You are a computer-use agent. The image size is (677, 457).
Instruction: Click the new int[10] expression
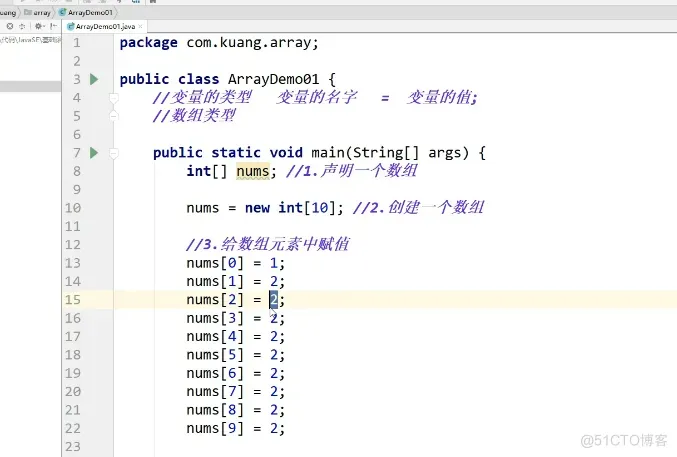pyautogui.click(x=290, y=208)
